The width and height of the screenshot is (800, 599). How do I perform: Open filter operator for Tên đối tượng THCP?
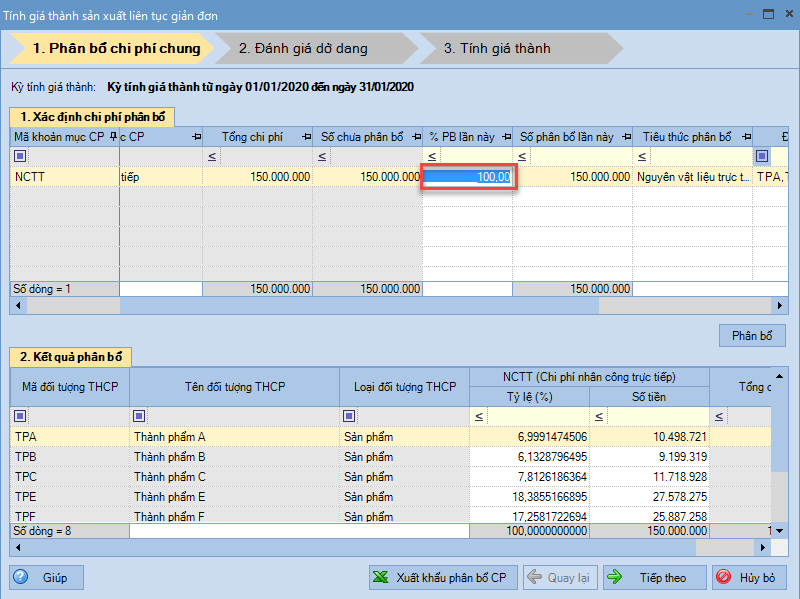click(x=139, y=416)
